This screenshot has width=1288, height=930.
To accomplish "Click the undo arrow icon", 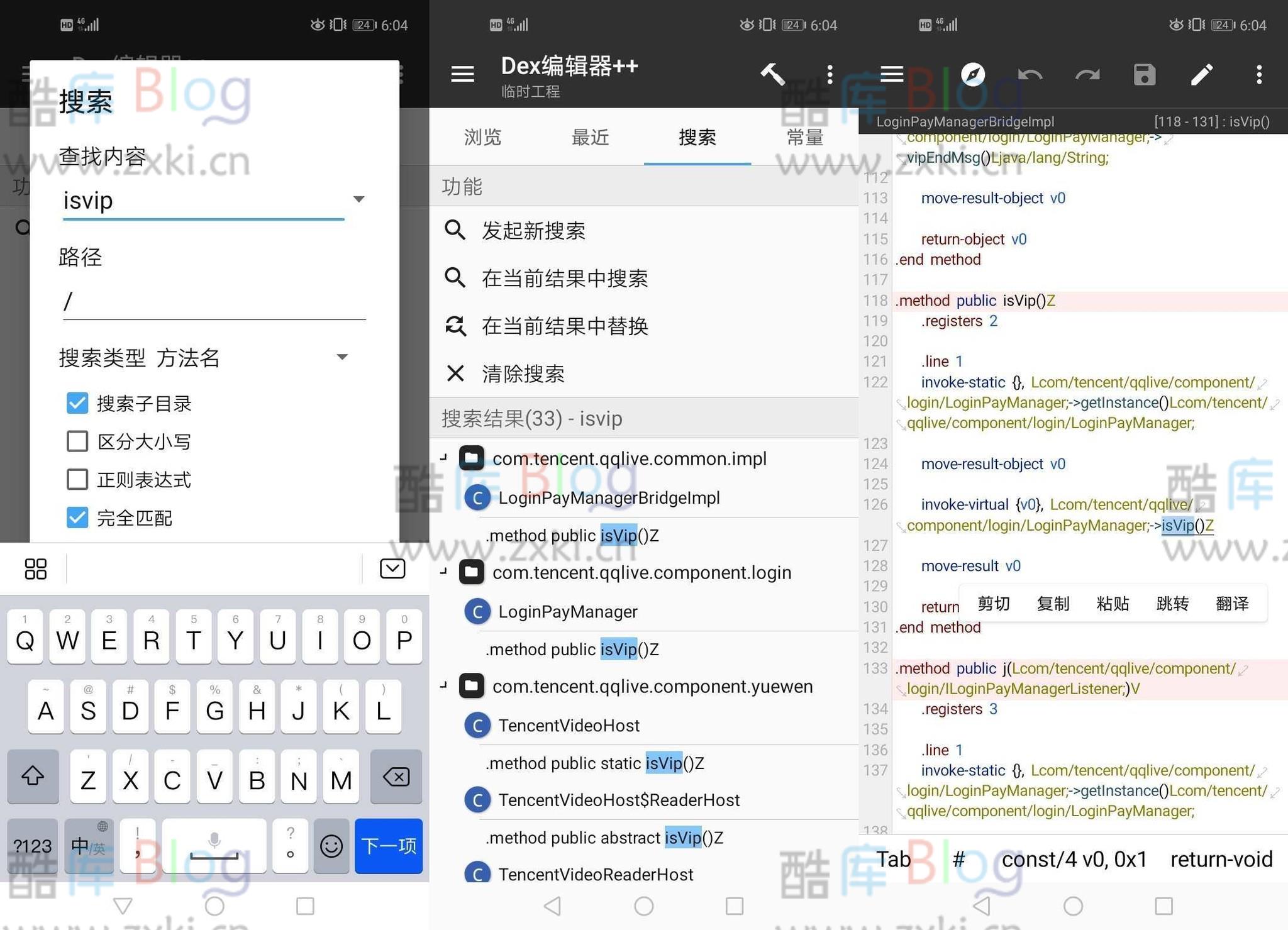I will coord(1030,74).
